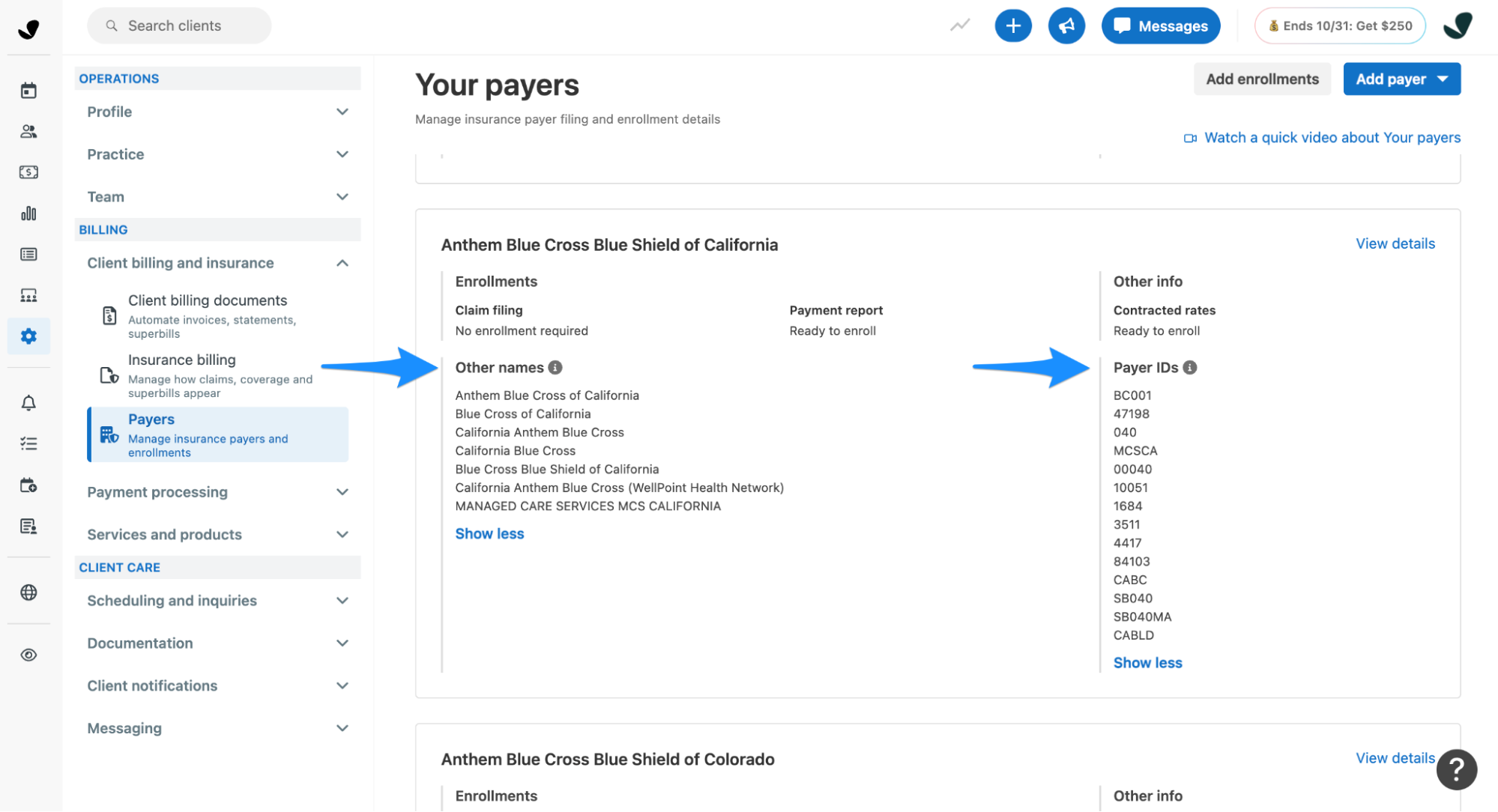
Task: Open Insurance billing menu item
Action: (x=219, y=376)
